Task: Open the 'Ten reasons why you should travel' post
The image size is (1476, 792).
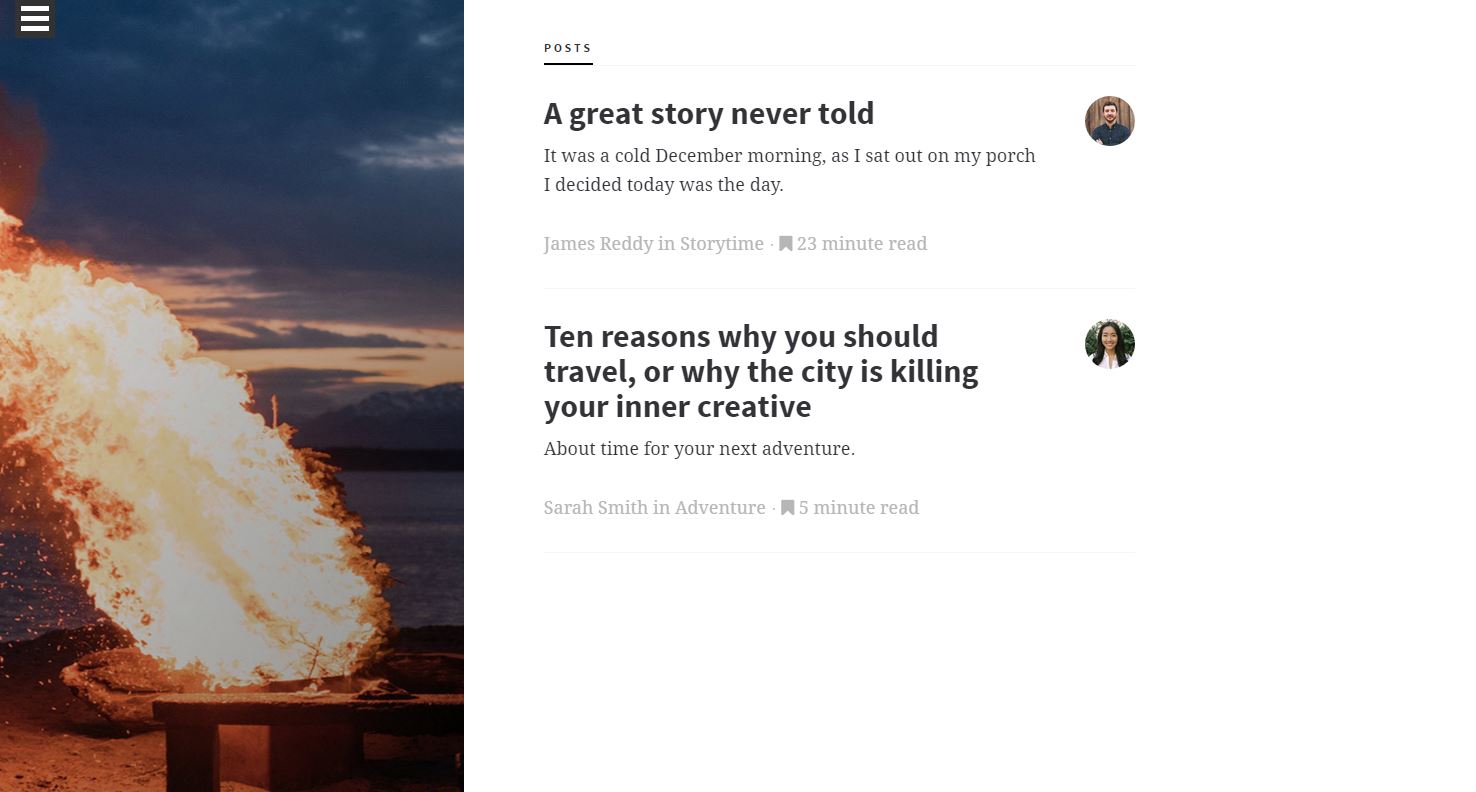Action: 761,371
